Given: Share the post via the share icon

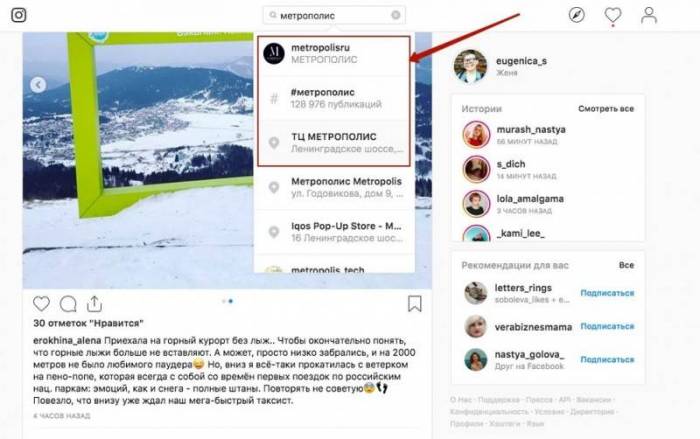Looking at the screenshot, I should coord(94,304).
